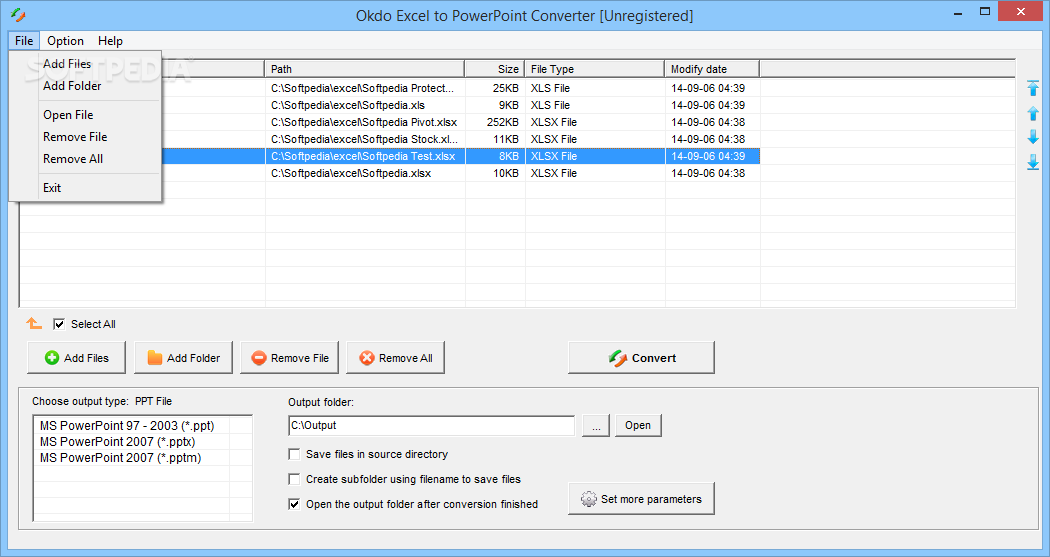Image resolution: width=1050 pixels, height=557 pixels.
Task: Choose Exit from the File menu
Action: (52, 187)
